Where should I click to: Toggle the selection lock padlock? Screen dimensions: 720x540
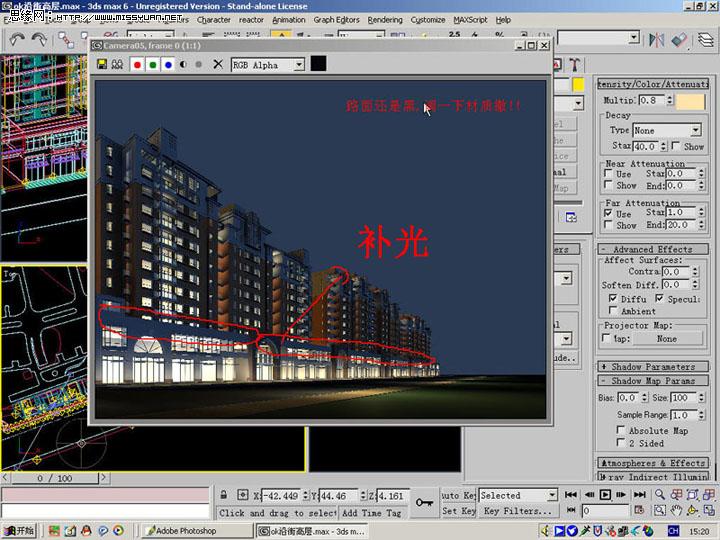tap(224, 495)
